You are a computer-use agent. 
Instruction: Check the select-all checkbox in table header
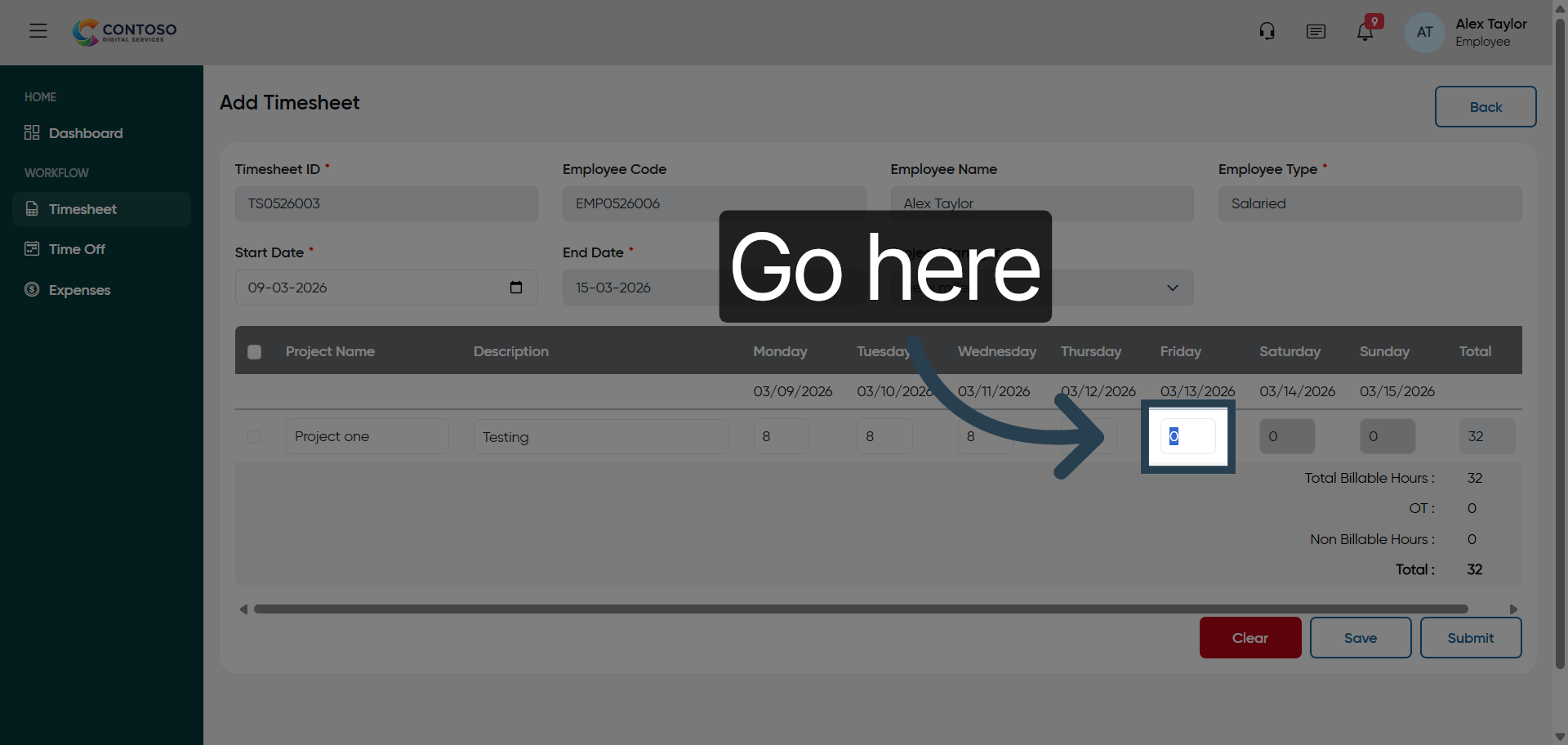(253, 351)
